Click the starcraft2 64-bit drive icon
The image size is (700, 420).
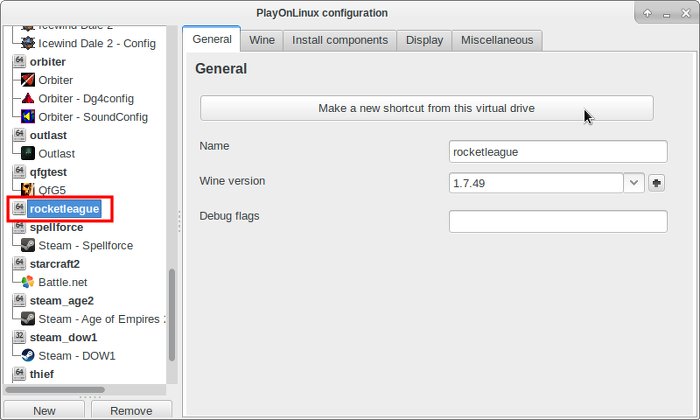click(x=19, y=263)
